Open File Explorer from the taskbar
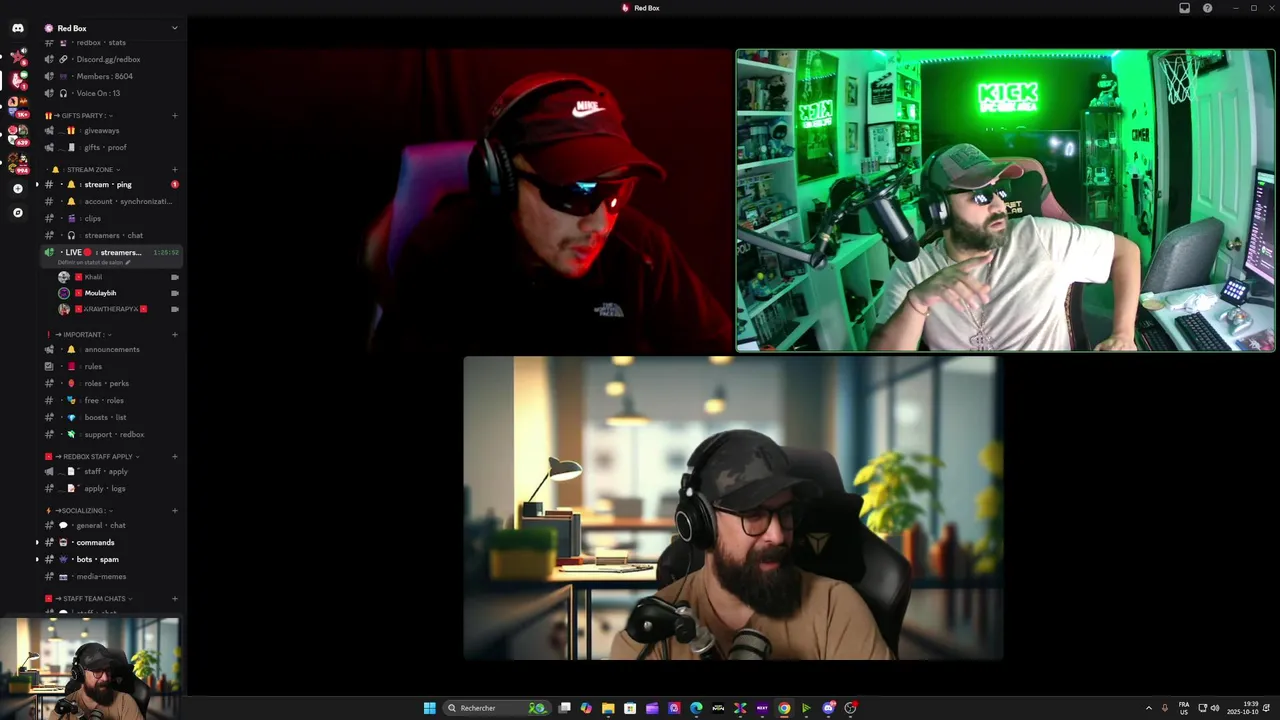Image resolution: width=1280 pixels, height=720 pixels. coord(608,708)
